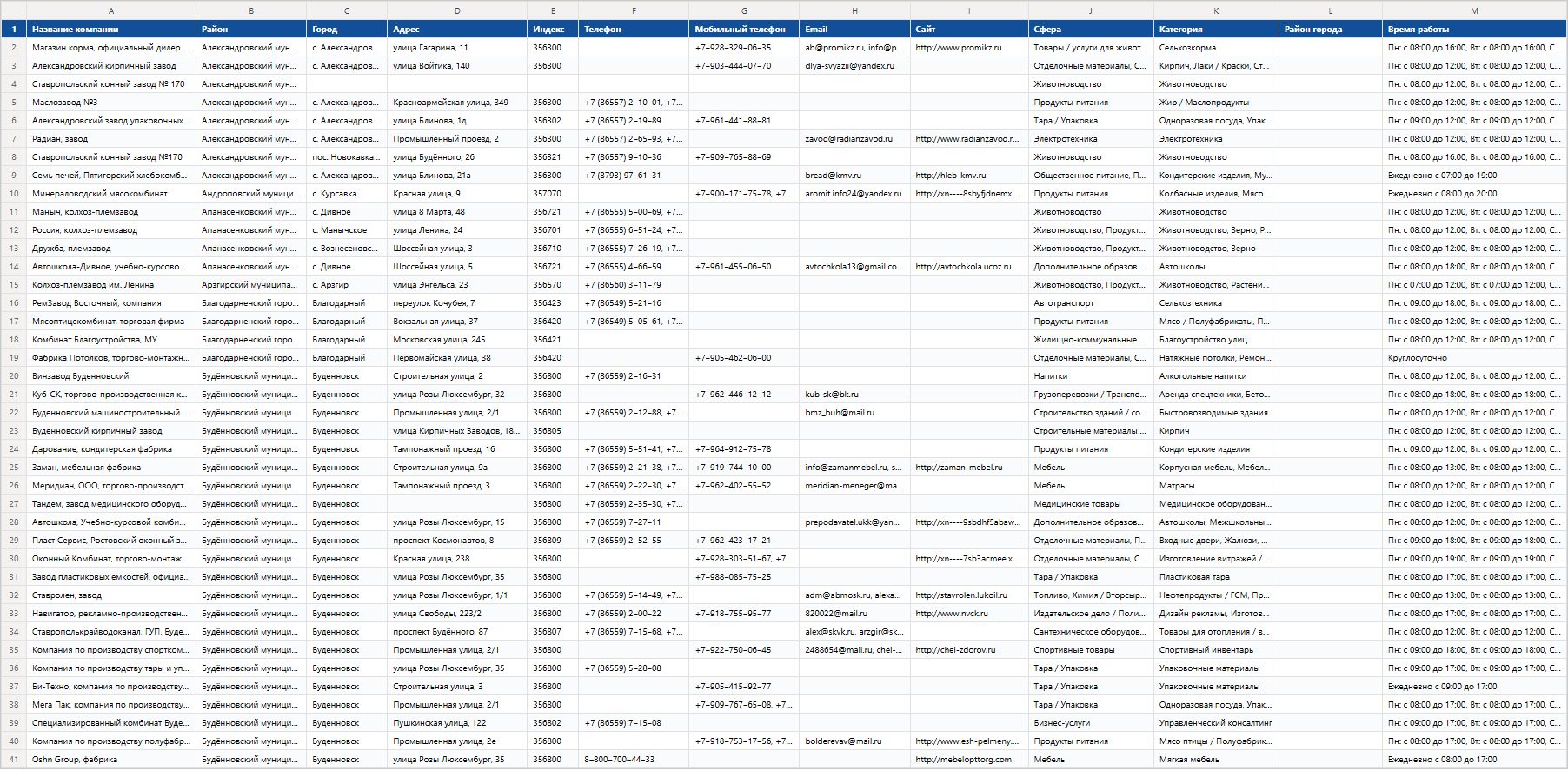Click hours cell 'Круглосуточно'
The width and height of the screenshot is (1568, 784).
[1474, 357]
